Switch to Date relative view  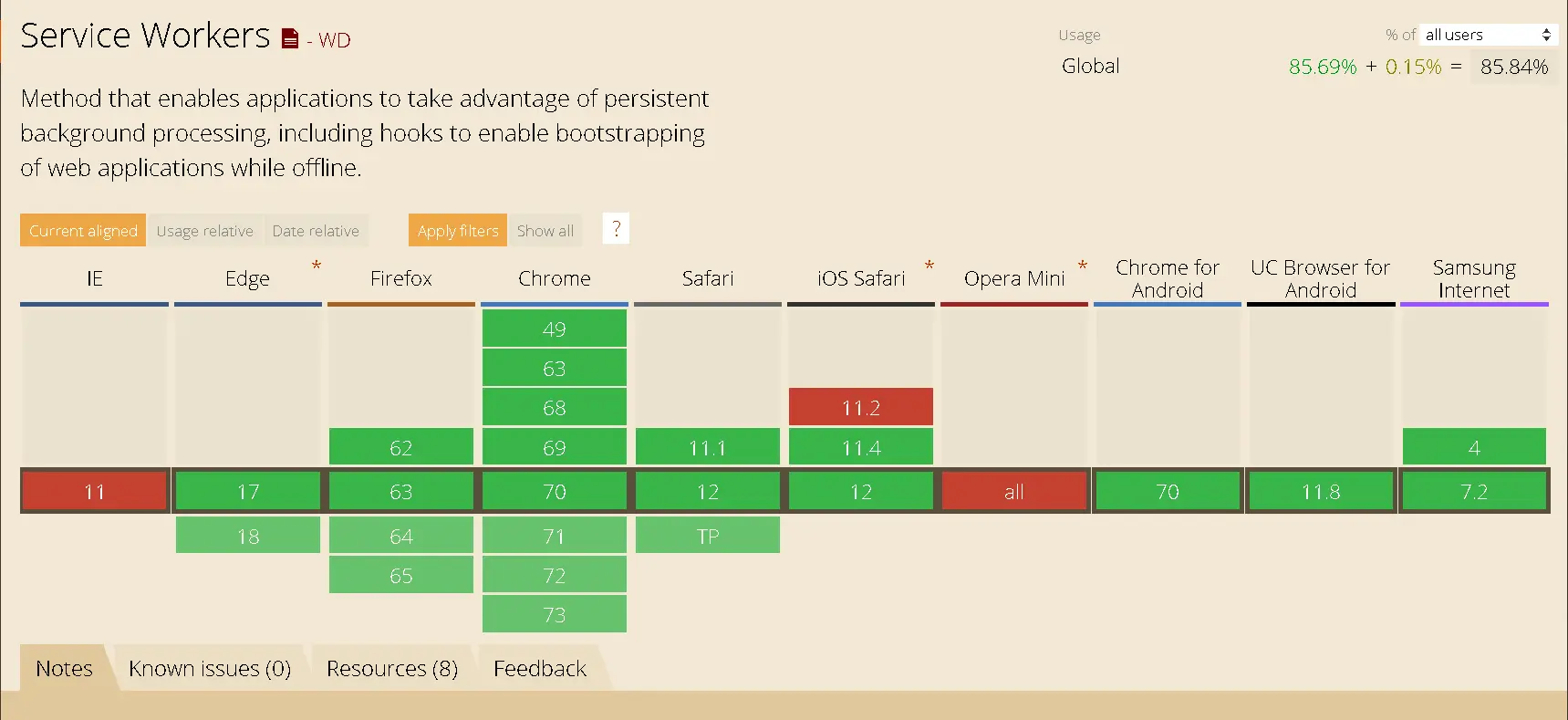[x=316, y=231]
